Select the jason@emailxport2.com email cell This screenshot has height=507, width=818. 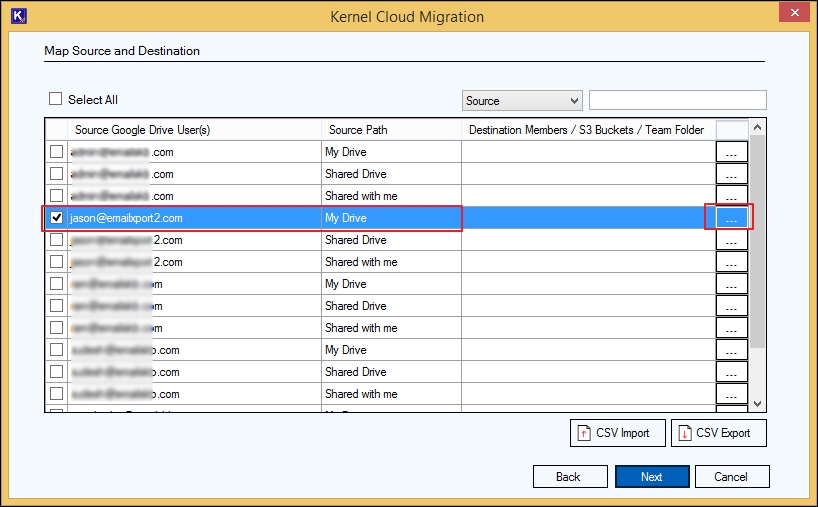[x=194, y=218]
